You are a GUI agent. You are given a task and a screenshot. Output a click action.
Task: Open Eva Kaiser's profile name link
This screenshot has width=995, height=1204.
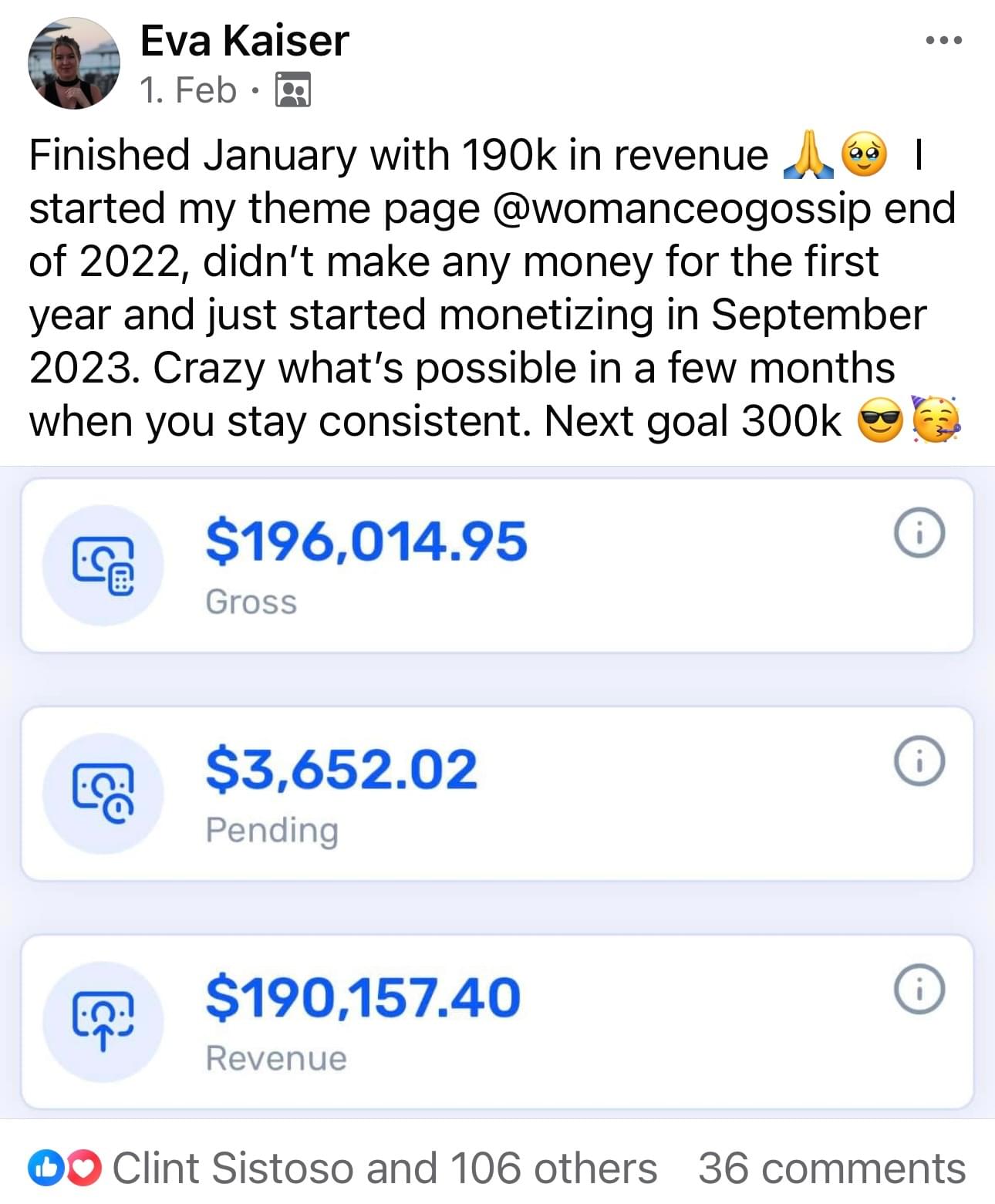coord(245,40)
